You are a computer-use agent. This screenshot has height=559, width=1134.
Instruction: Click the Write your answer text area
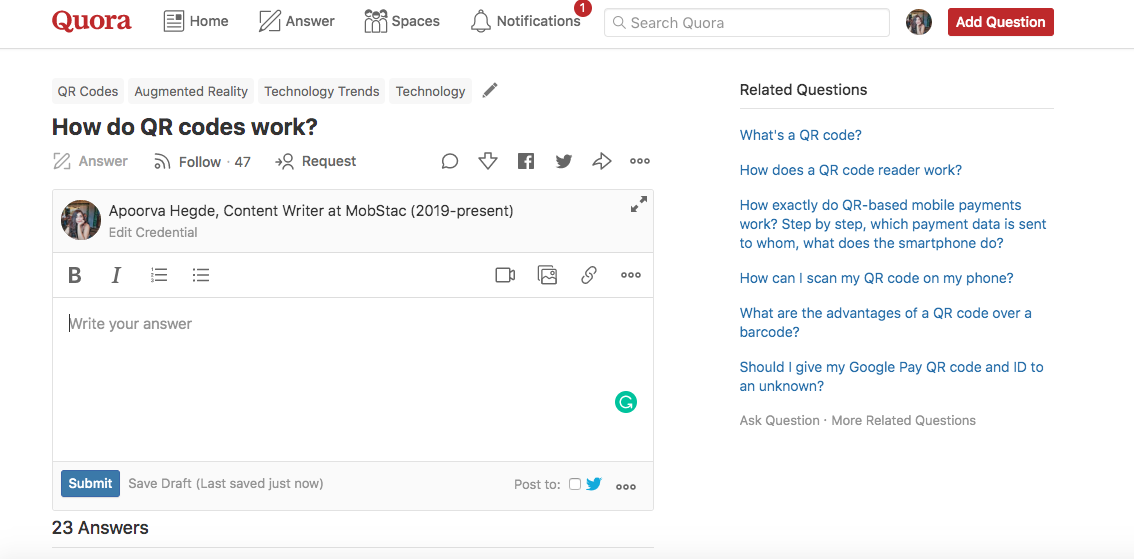point(353,379)
